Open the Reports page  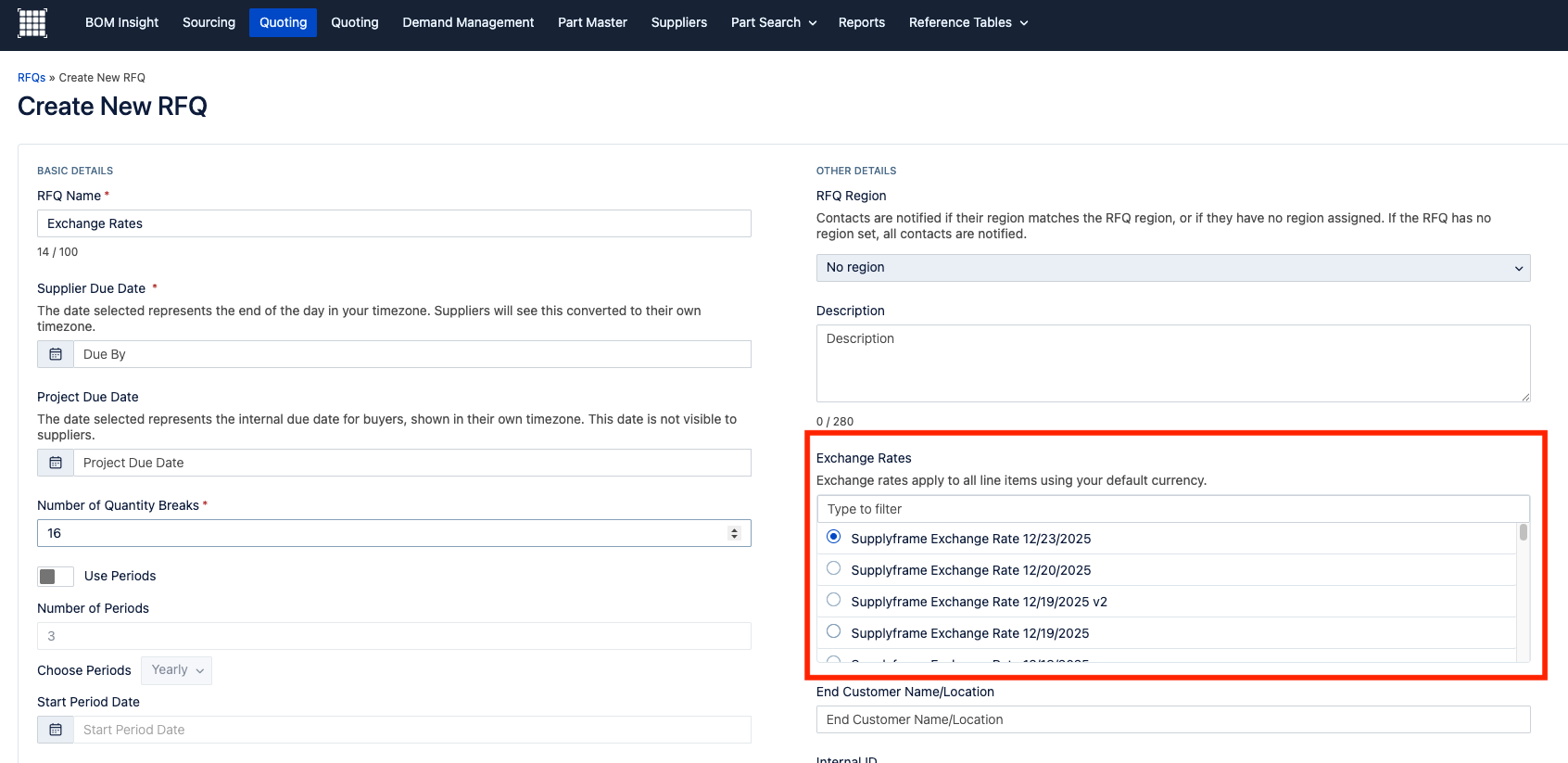tap(861, 22)
